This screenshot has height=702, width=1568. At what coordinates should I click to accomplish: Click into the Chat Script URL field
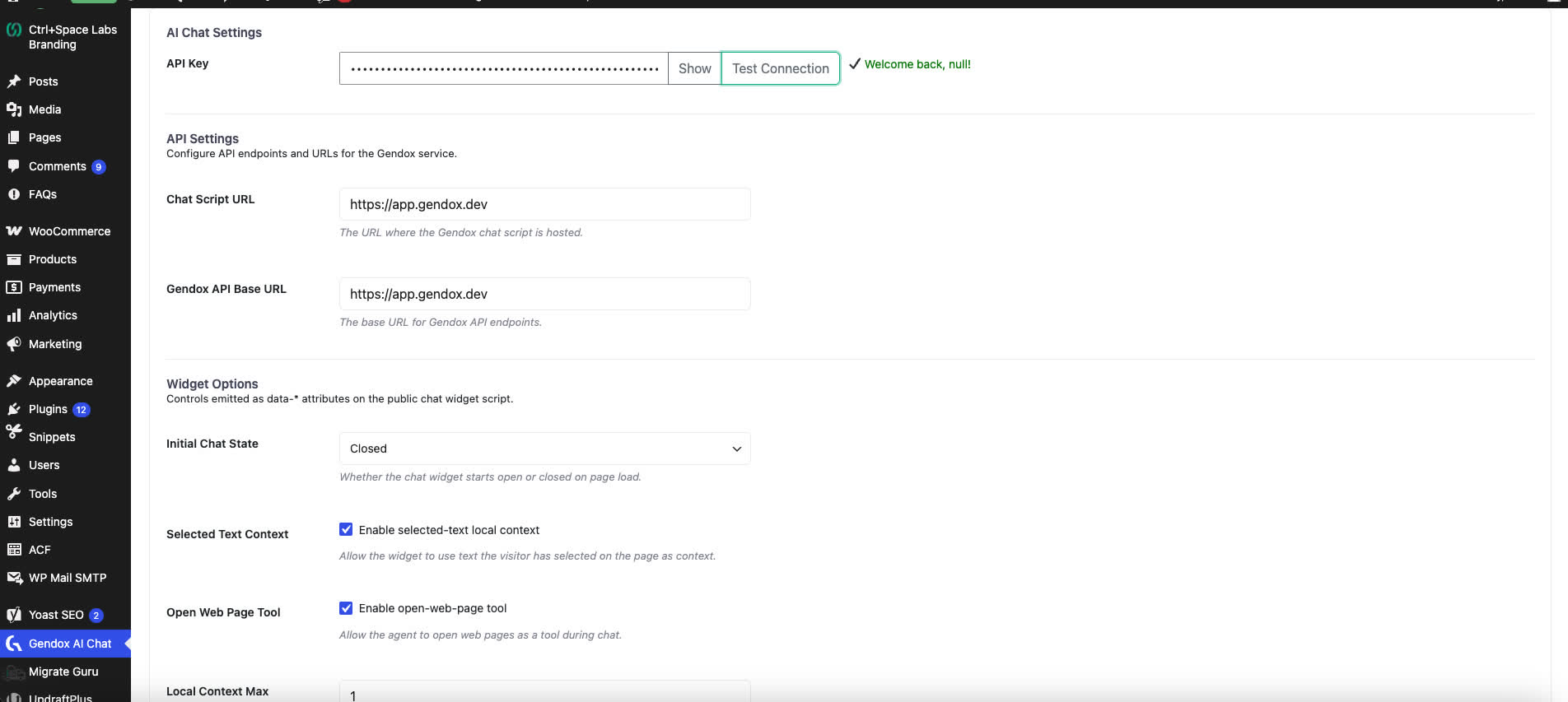[x=544, y=204]
